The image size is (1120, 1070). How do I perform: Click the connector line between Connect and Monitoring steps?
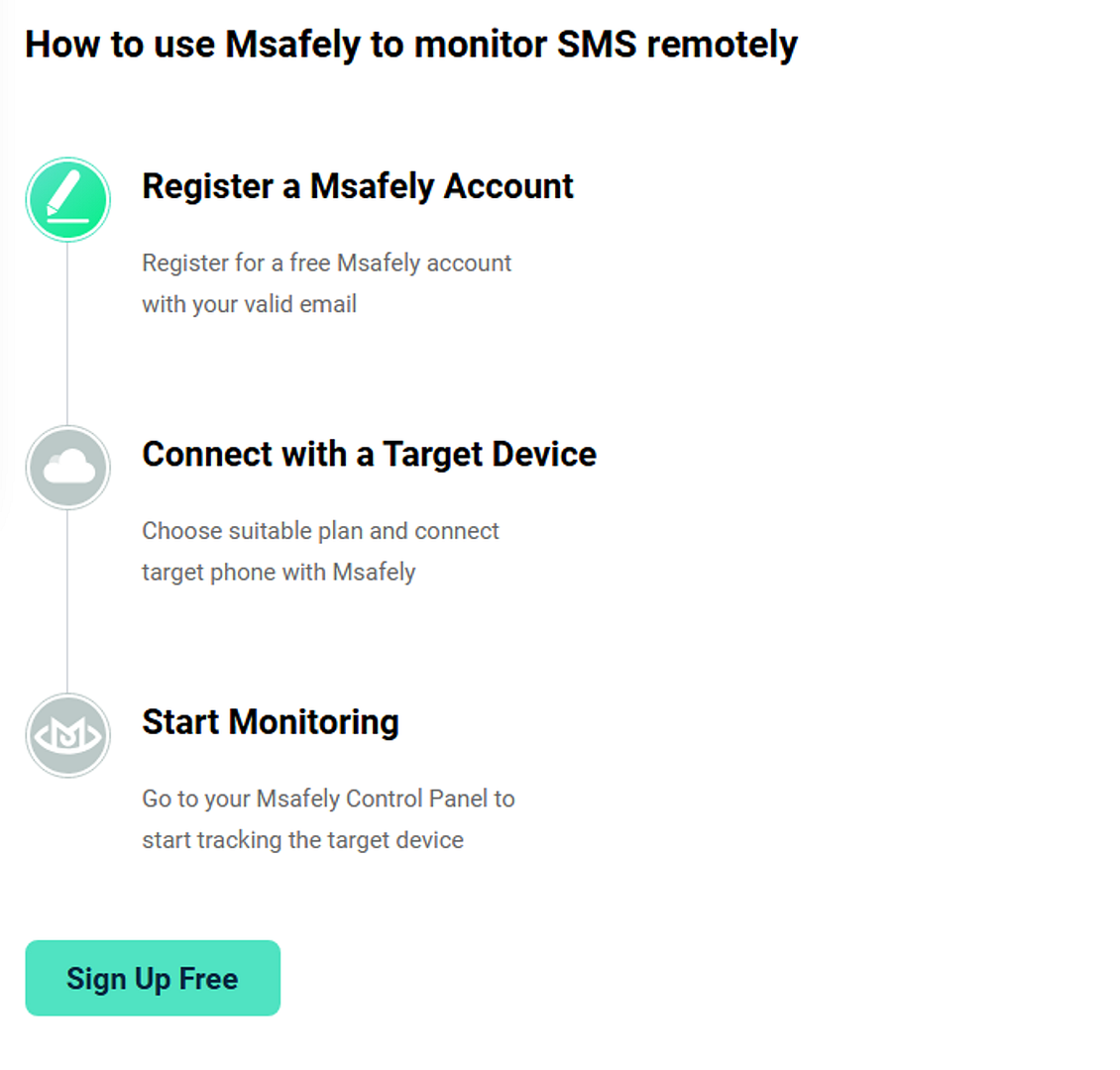point(67,601)
